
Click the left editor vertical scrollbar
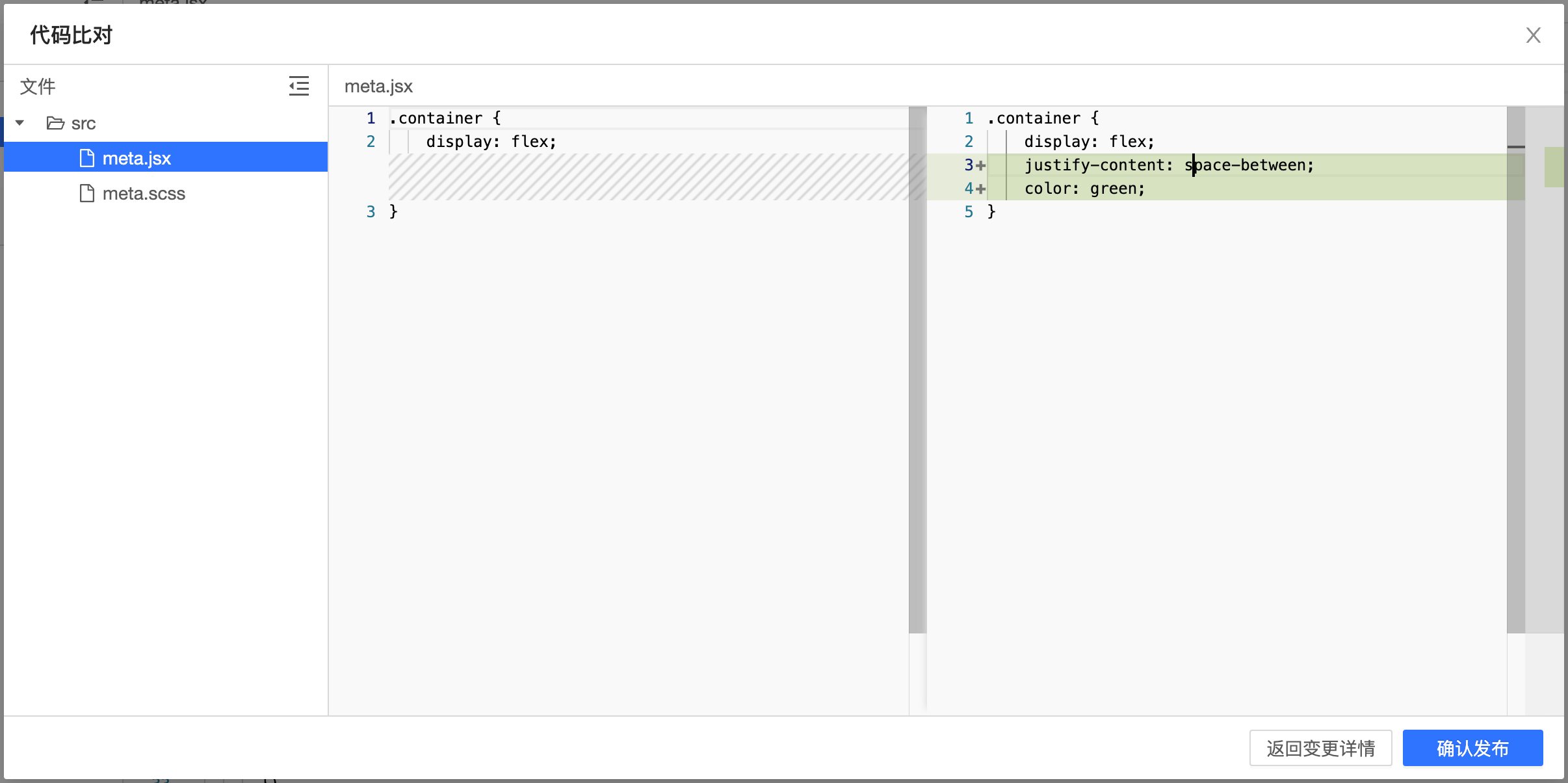point(917,369)
